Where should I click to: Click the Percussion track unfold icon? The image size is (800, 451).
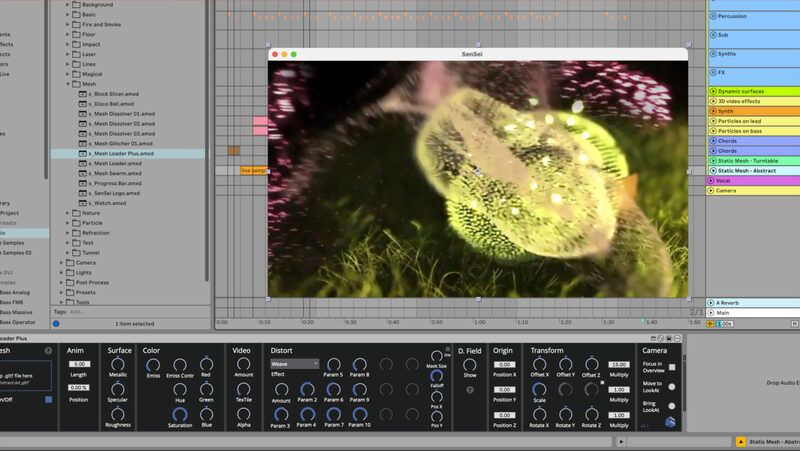pos(714,17)
